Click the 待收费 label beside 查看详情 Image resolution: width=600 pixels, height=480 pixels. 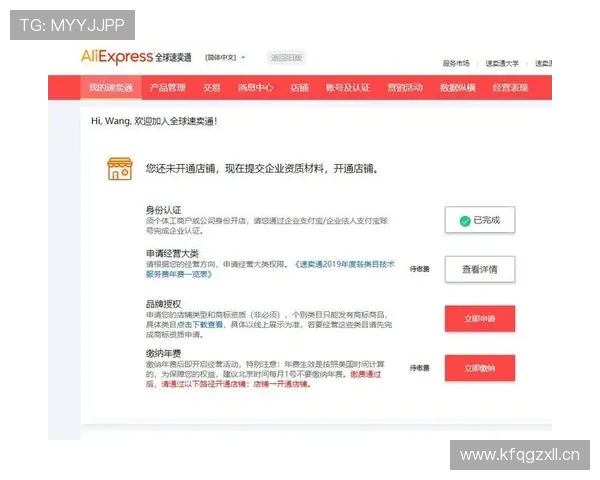pos(419,269)
